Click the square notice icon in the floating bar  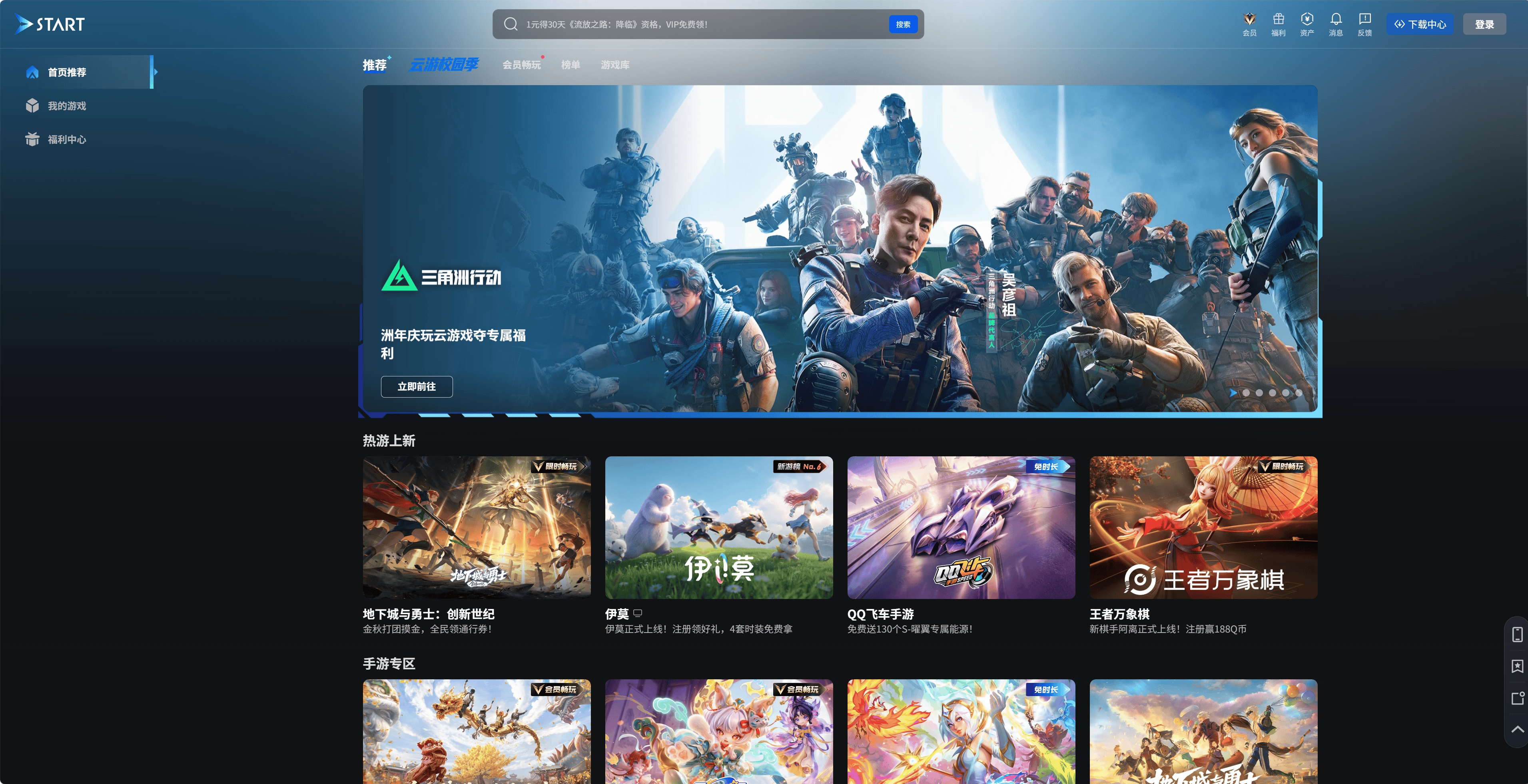[x=1517, y=698]
